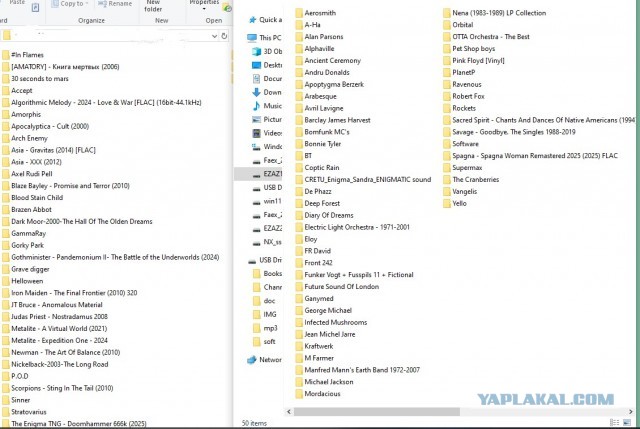
Task: Select the USB D drive icon
Action: tap(256, 189)
